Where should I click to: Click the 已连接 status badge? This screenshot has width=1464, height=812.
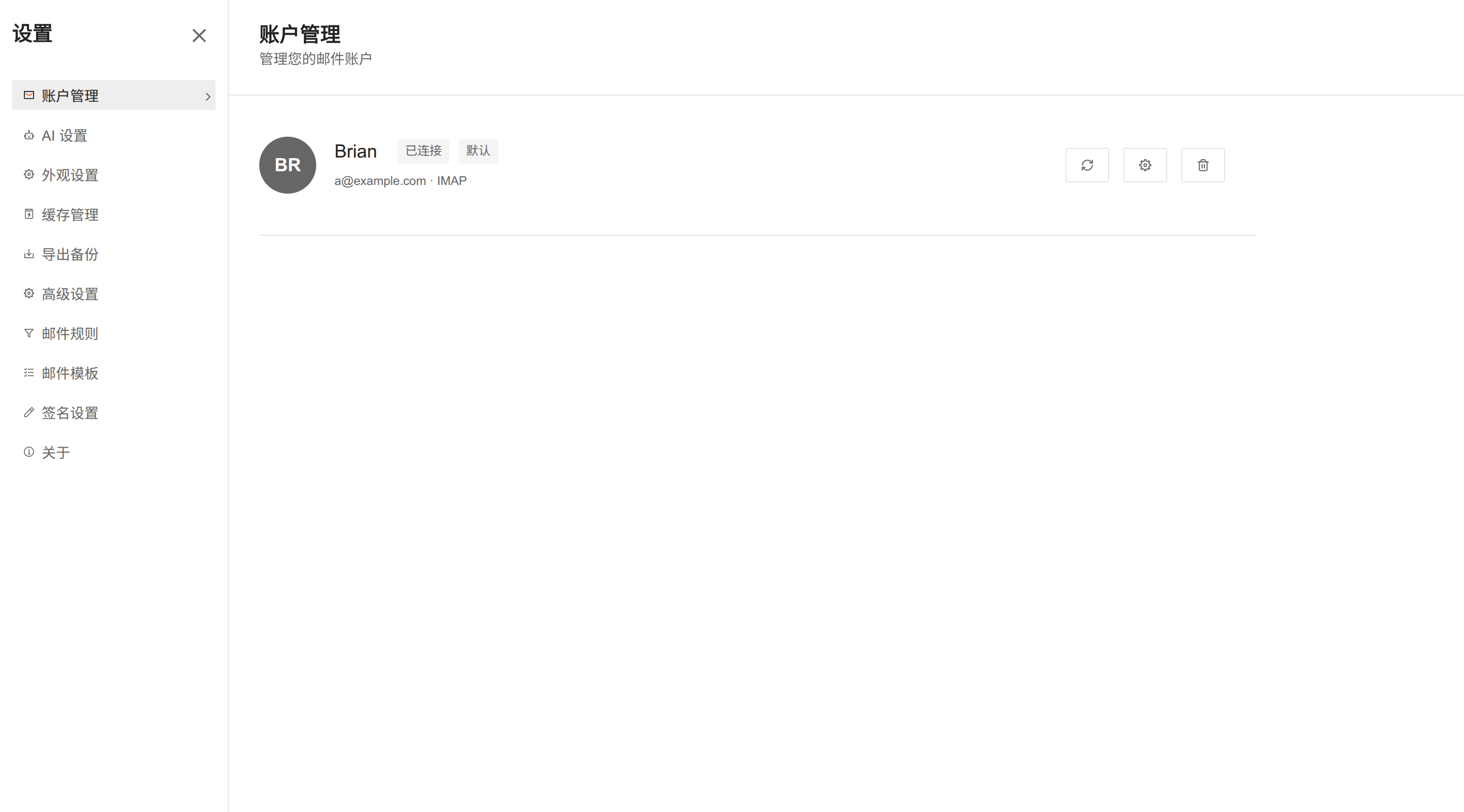(423, 150)
